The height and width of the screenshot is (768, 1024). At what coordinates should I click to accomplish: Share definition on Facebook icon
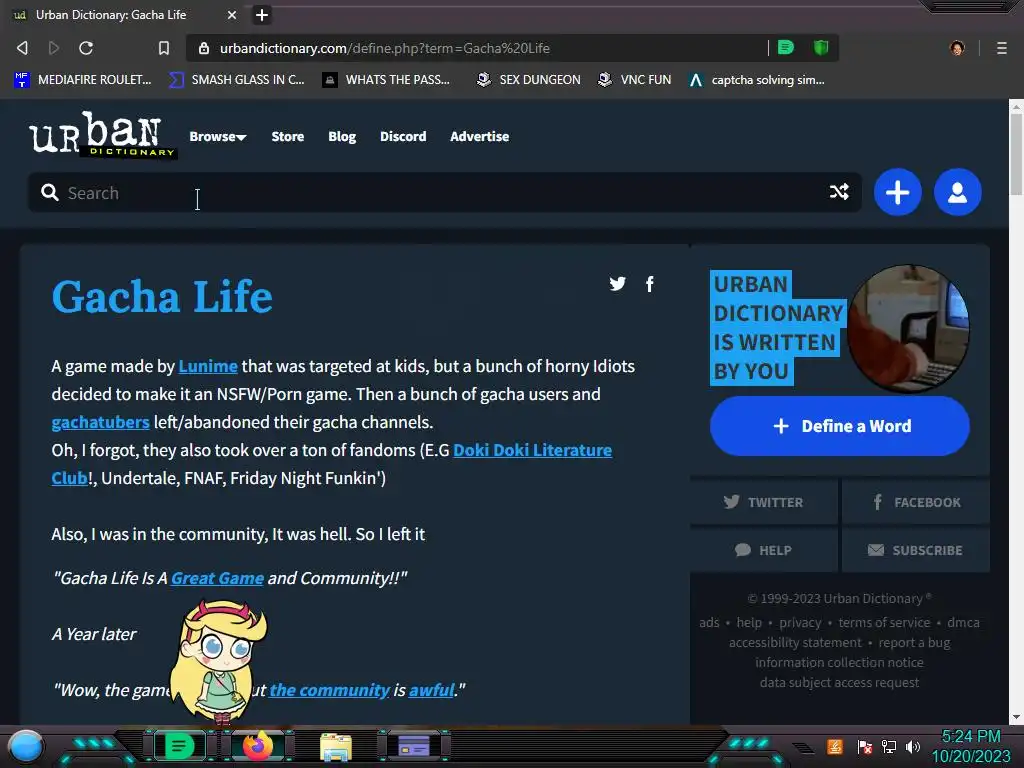650,284
